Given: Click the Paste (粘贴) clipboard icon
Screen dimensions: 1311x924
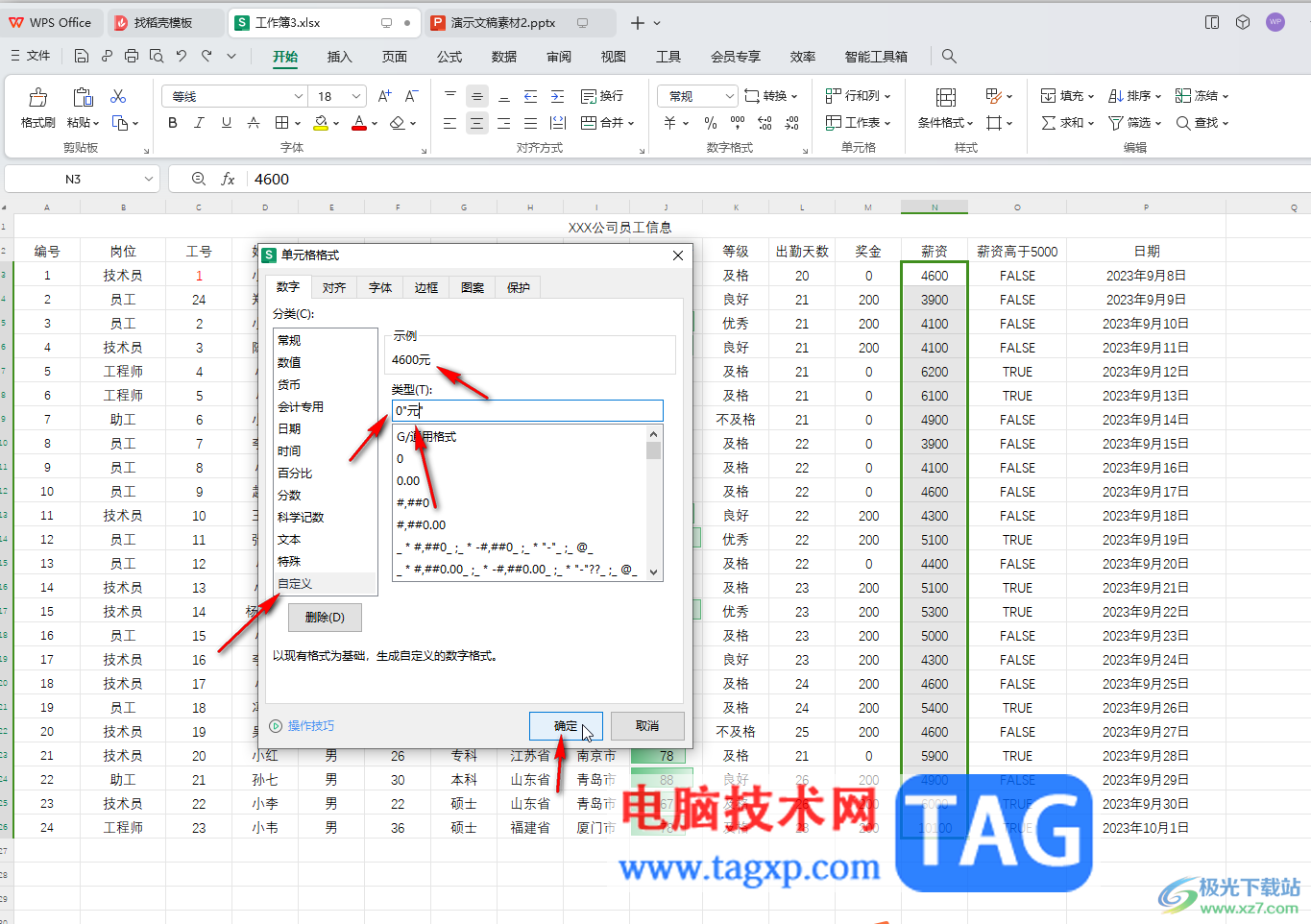Looking at the screenshot, I should click(x=83, y=97).
